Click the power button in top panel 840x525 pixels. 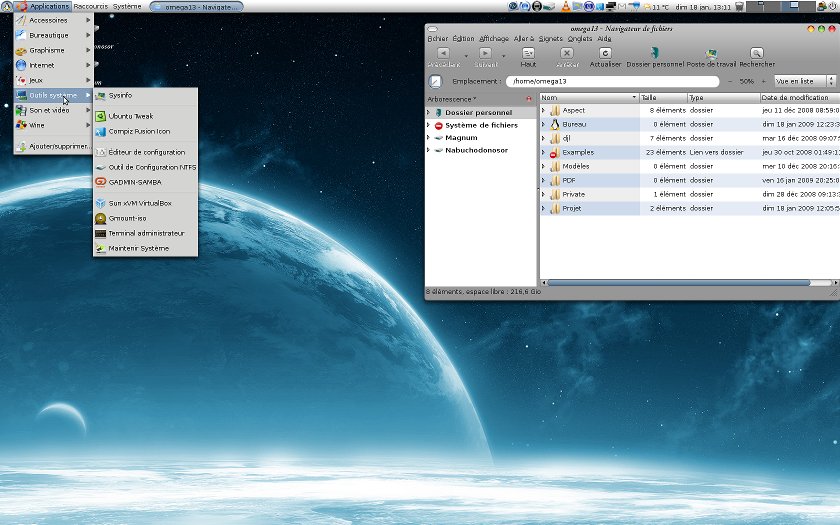[x=833, y=6]
